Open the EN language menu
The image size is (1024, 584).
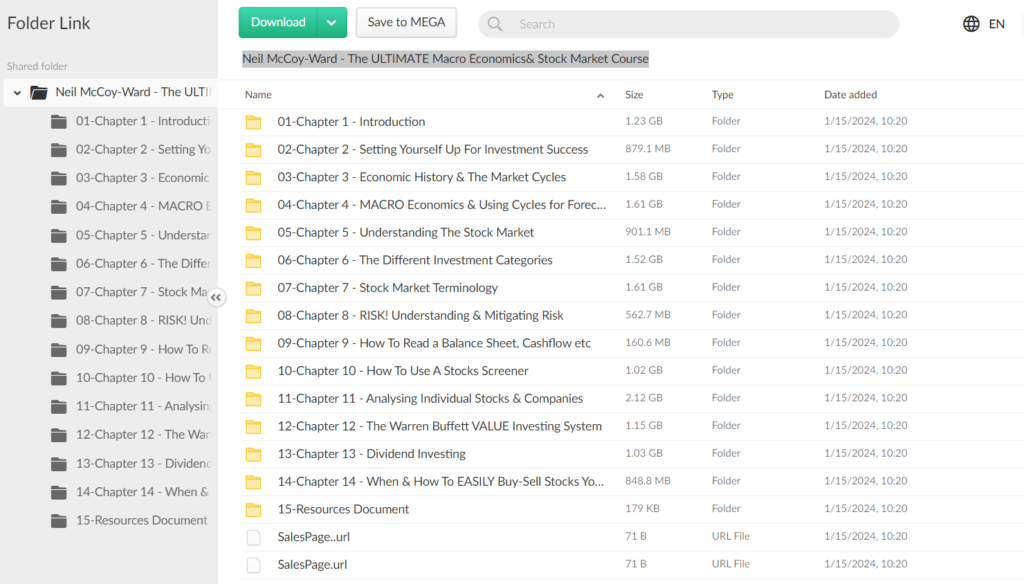[996, 23]
